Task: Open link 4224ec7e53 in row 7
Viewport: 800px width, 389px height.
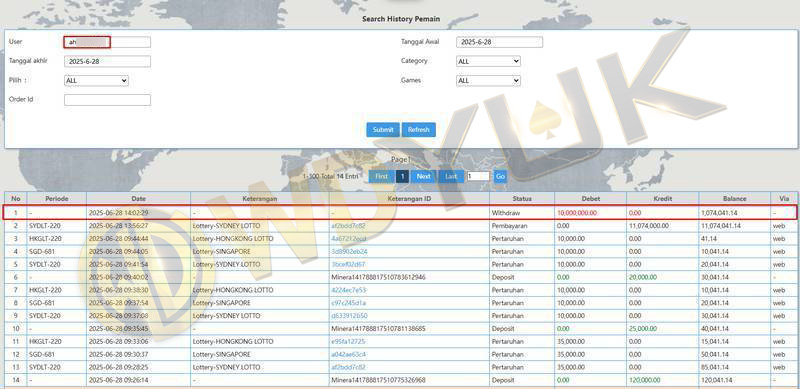Action: (348, 290)
